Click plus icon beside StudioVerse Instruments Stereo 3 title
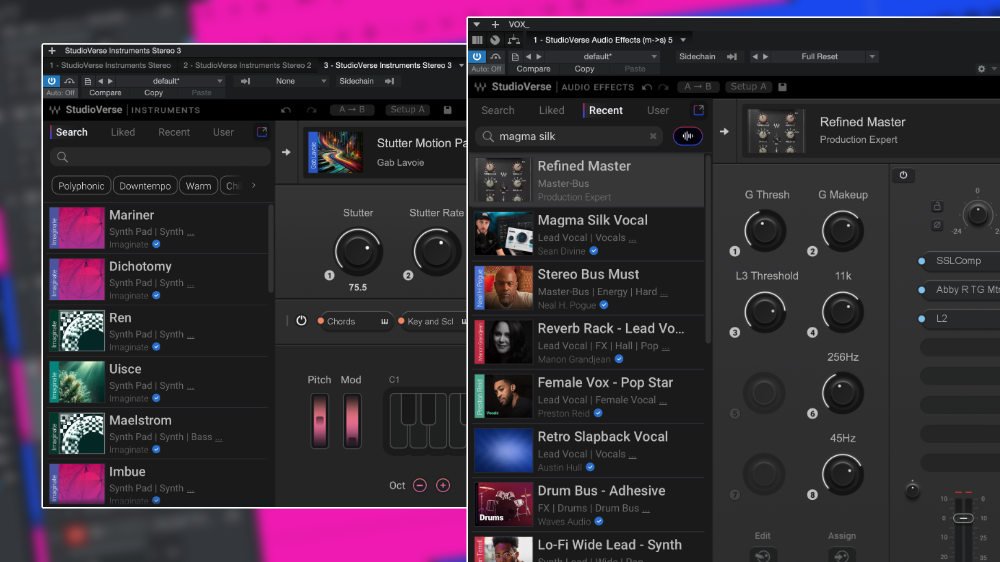 click(x=52, y=50)
